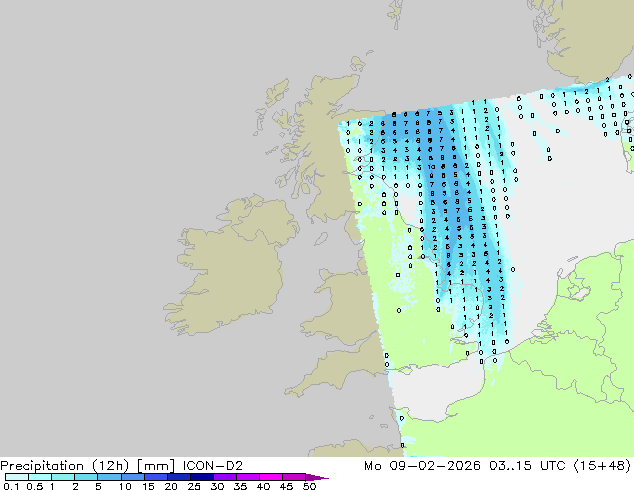Select the 1–2 mm legend color
This screenshot has height=490, width=634.
coord(63,477)
